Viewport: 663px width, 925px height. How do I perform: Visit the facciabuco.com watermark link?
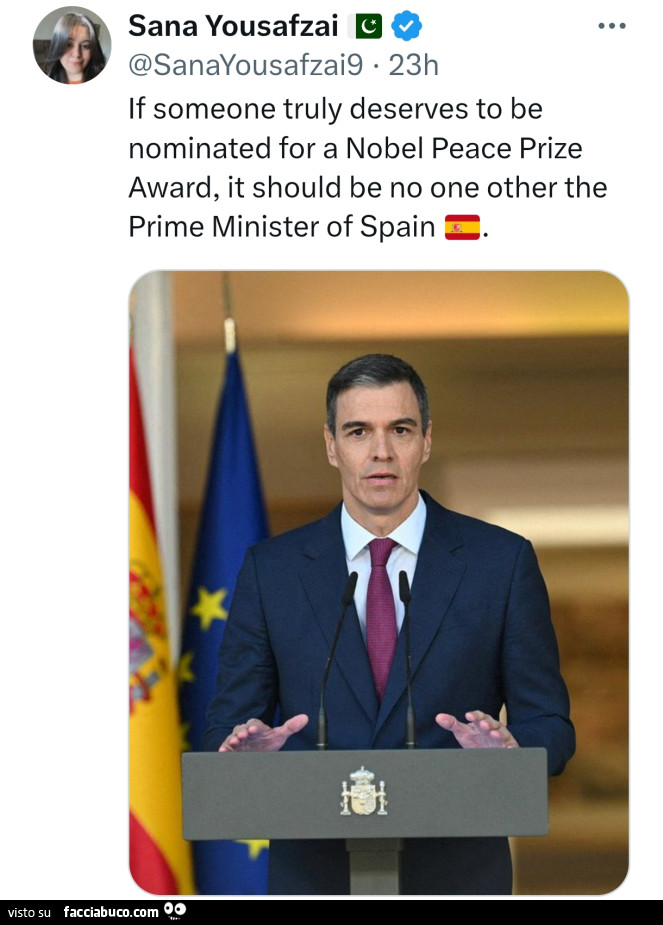(111, 912)
